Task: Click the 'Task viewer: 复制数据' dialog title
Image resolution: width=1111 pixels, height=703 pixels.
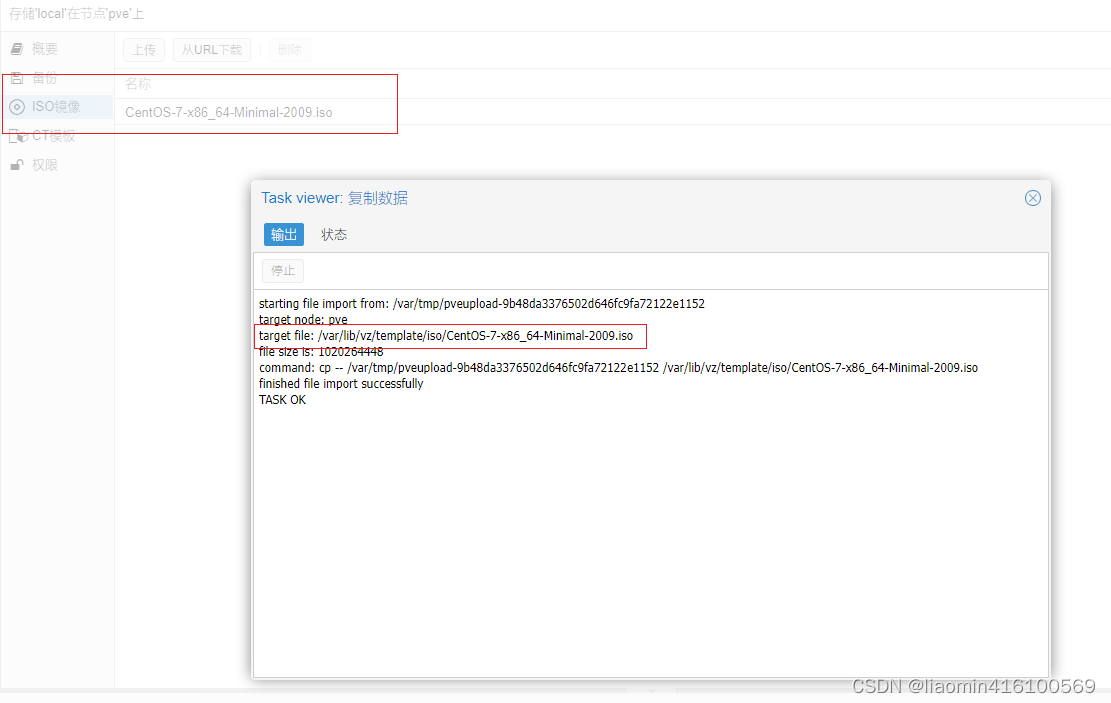Action: point(334,198)
